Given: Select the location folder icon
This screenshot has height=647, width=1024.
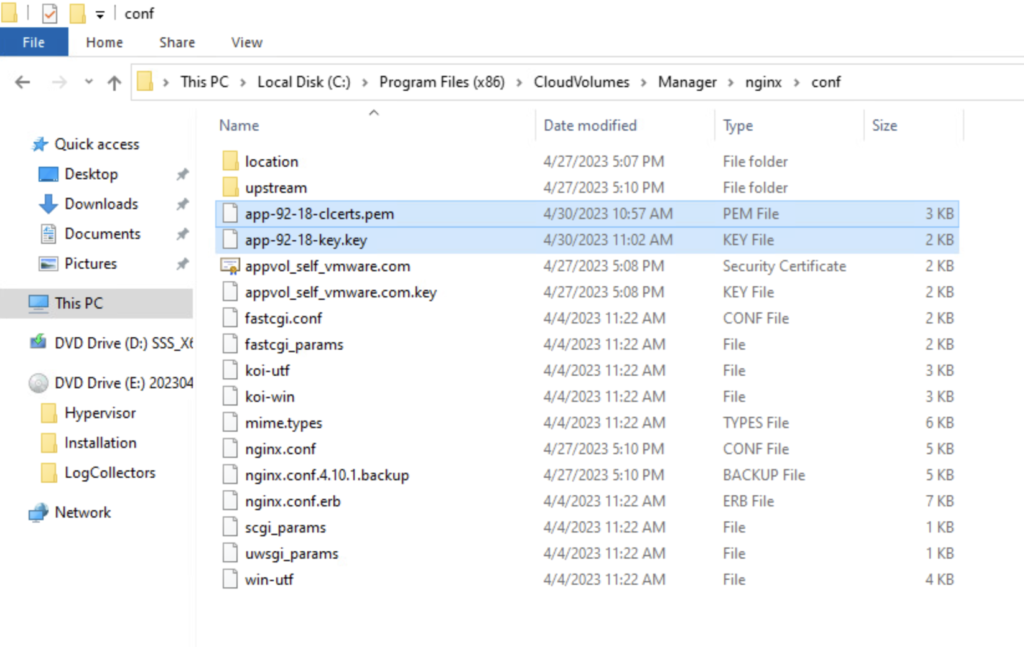Looking at the screenshot, I should point(230,161).
